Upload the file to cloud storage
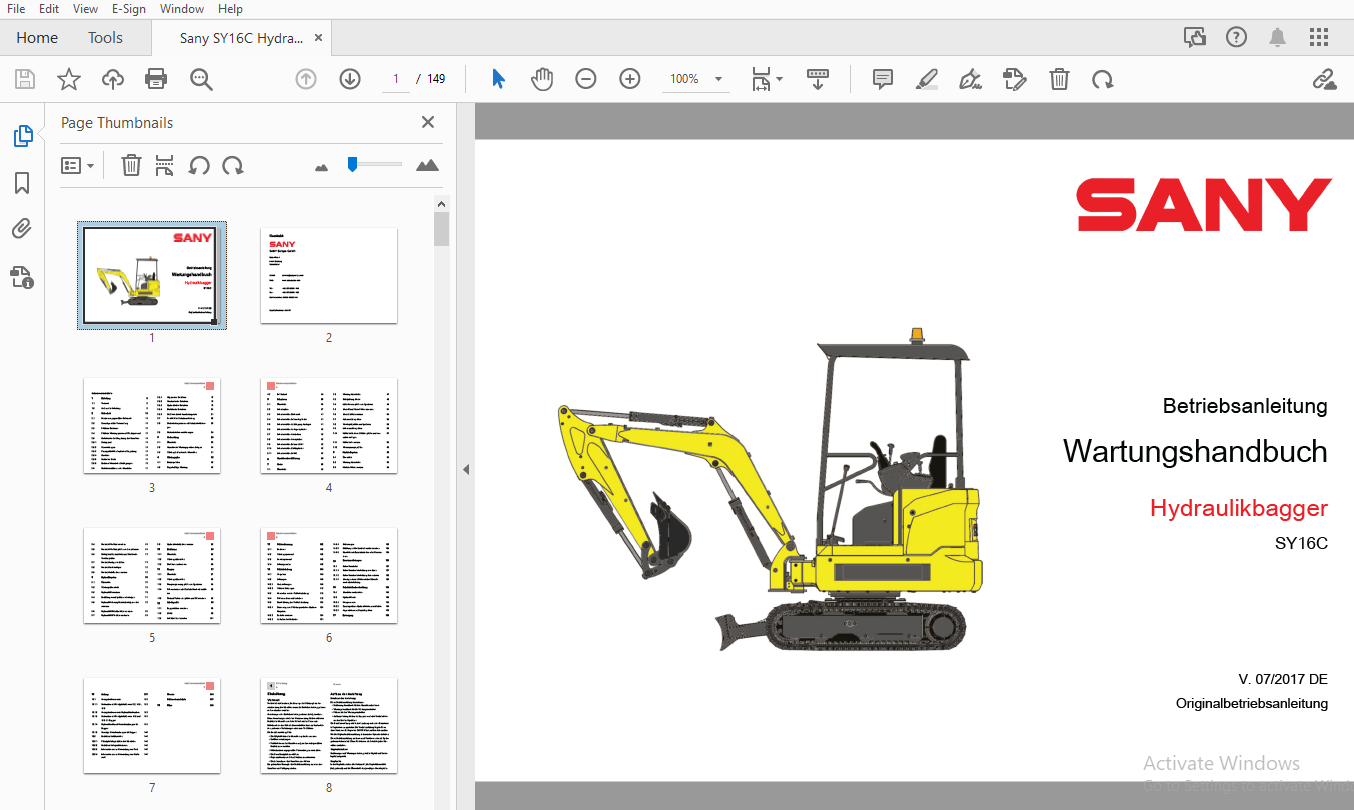The image size is (1354, 810). click(113, 79)
